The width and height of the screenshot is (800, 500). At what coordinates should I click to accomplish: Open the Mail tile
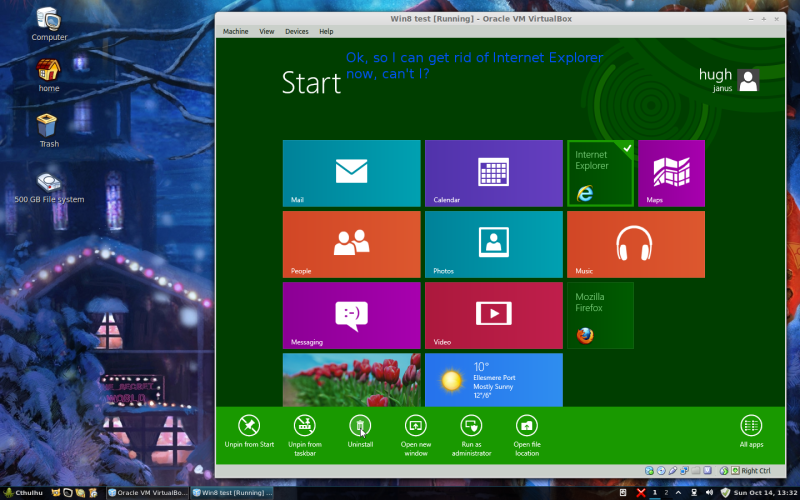pos(352,173)
